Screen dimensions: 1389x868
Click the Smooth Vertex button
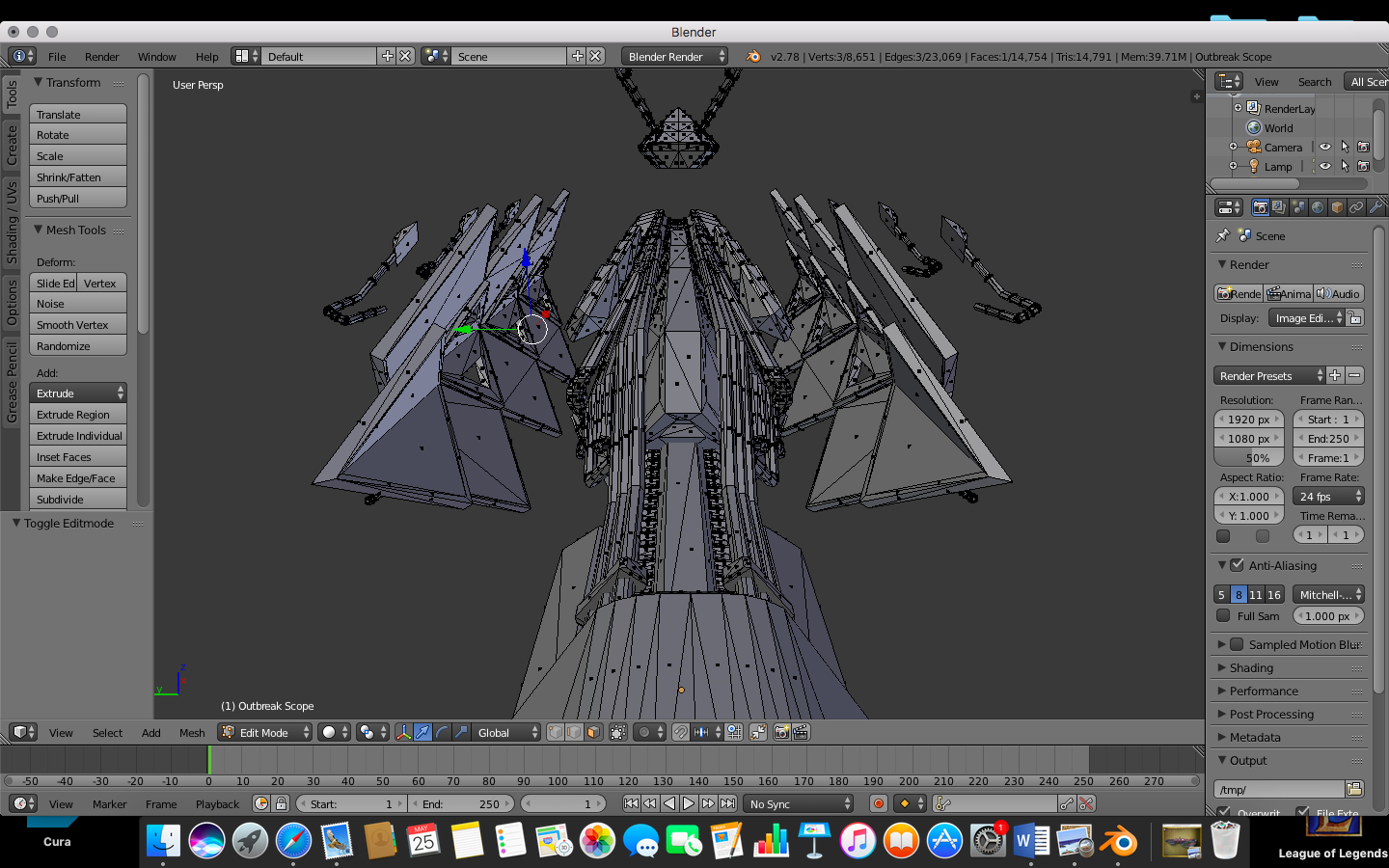pos(78,324)
